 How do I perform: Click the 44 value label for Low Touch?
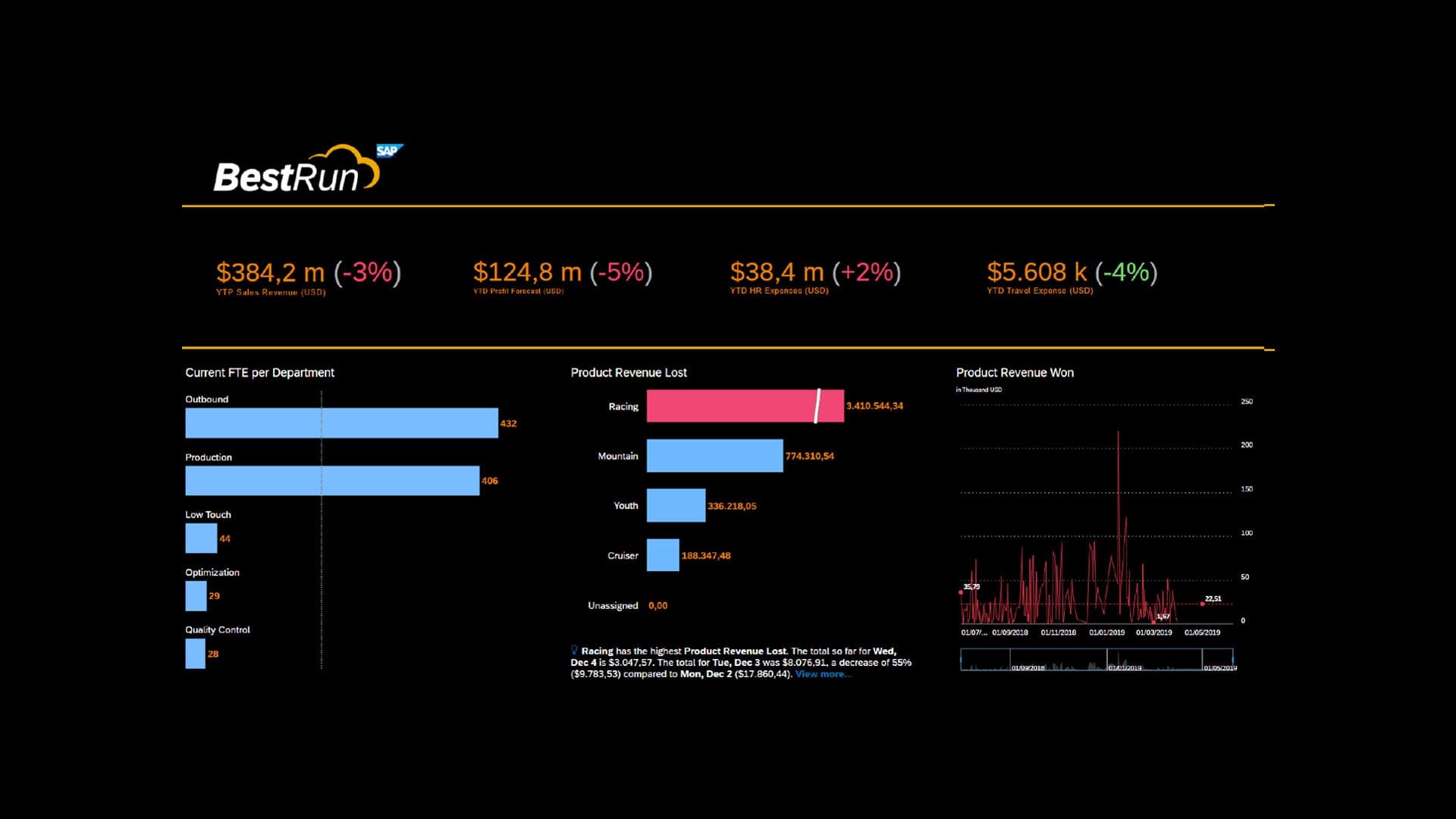point(224,538)
